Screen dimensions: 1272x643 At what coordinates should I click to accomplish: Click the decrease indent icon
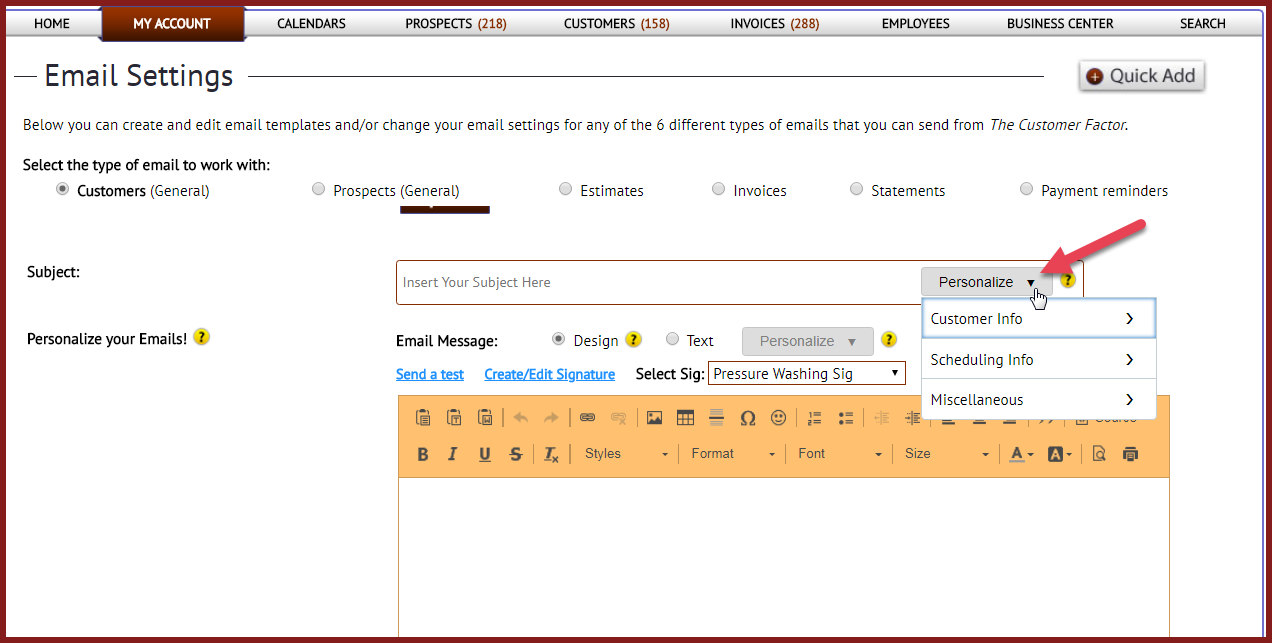pos(881,418)
